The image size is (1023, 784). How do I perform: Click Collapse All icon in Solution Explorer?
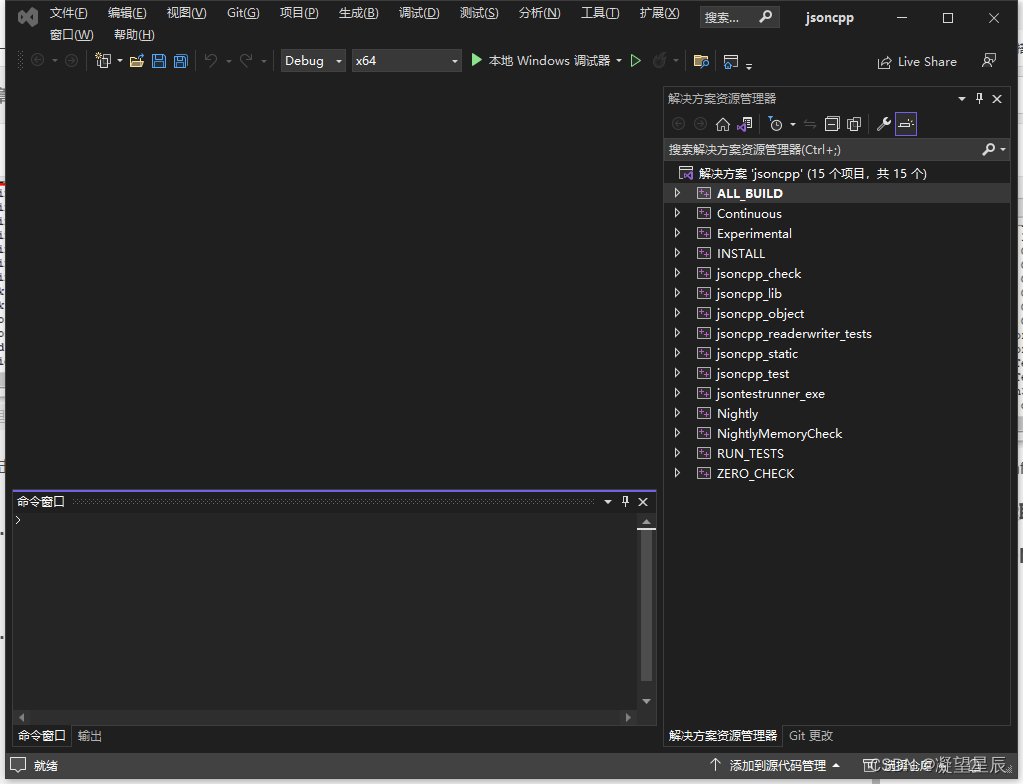(832, 124)
